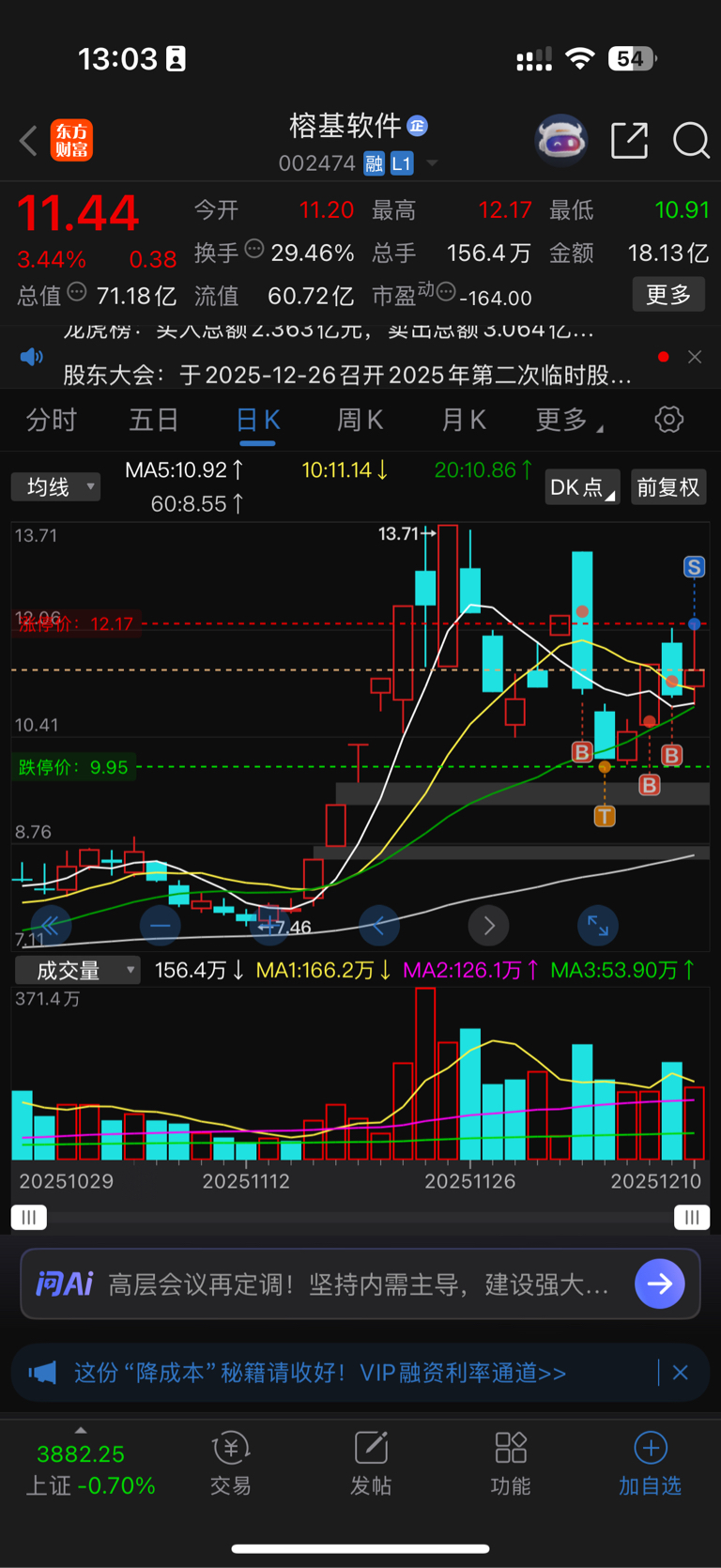Tap the chart zoom-out minus button

[160, 927]
